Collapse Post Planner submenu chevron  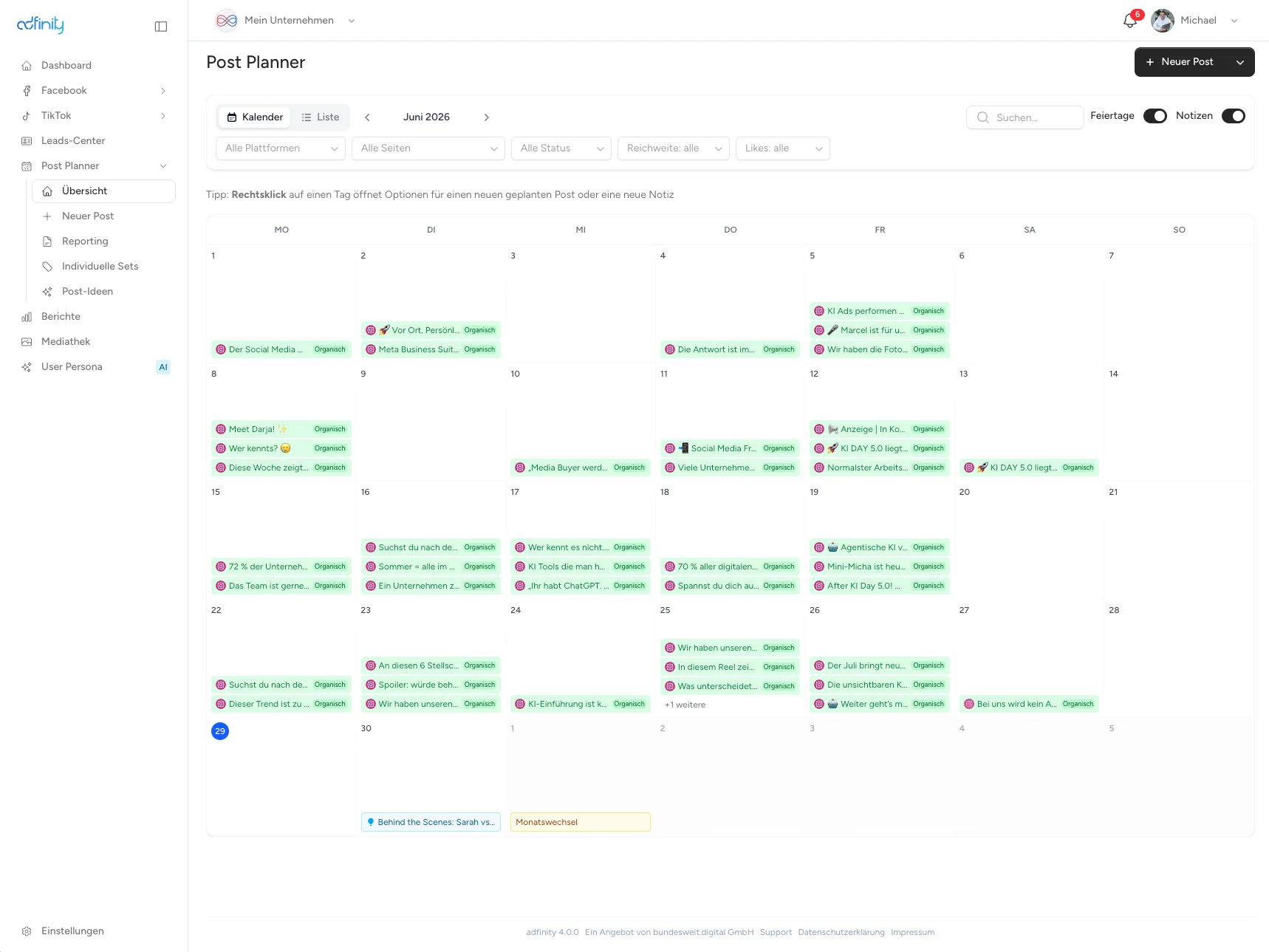163,166
